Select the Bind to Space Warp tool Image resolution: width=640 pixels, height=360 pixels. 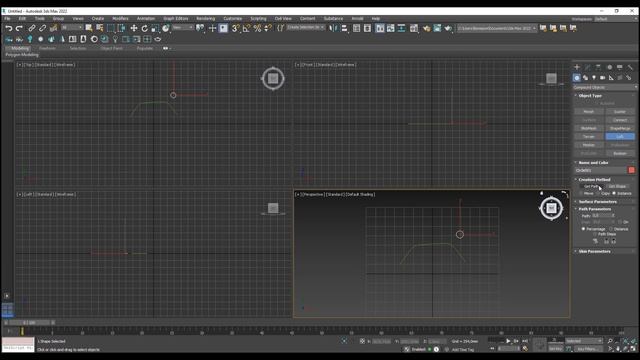(x=53, y=28)
